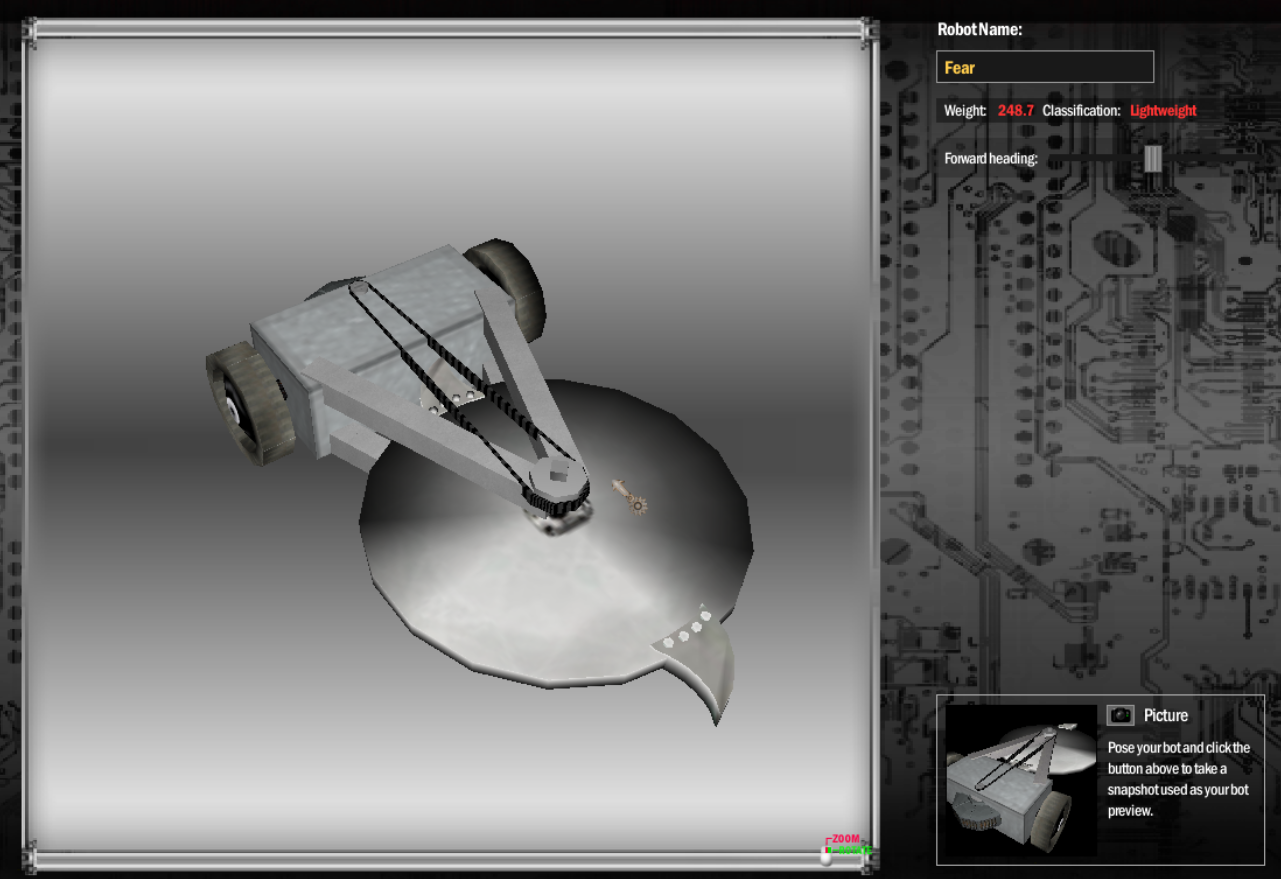
Task: Click the Picture label text
Action: [x=1166, y=715]
